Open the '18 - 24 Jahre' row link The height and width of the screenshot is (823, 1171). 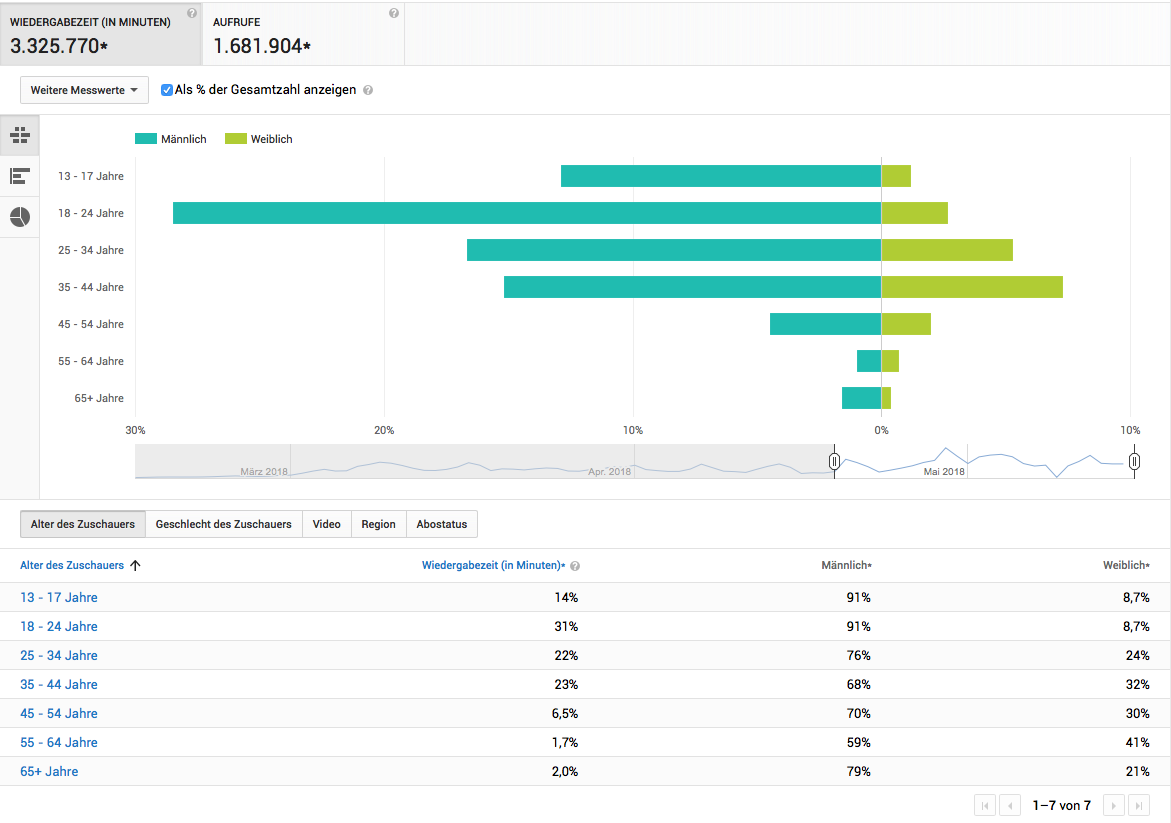[x=59, y=626]
